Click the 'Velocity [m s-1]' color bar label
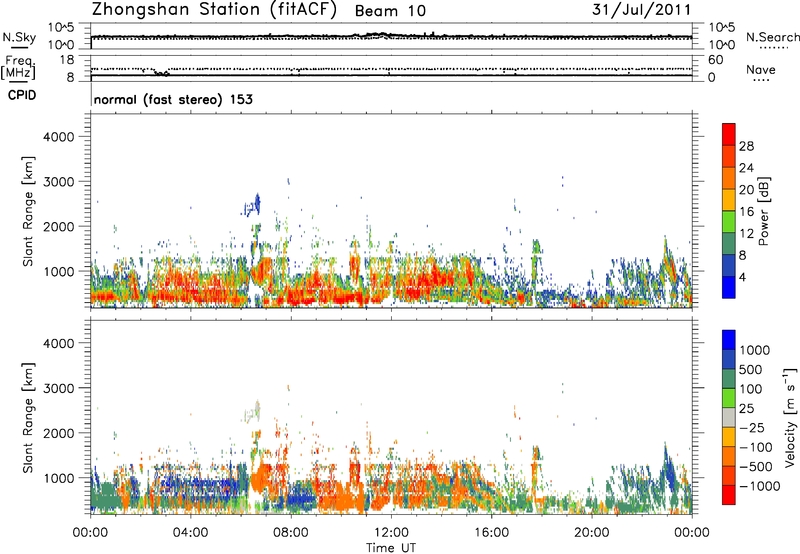The width and height of the screenshot is (800, 554). coord(789,417)
